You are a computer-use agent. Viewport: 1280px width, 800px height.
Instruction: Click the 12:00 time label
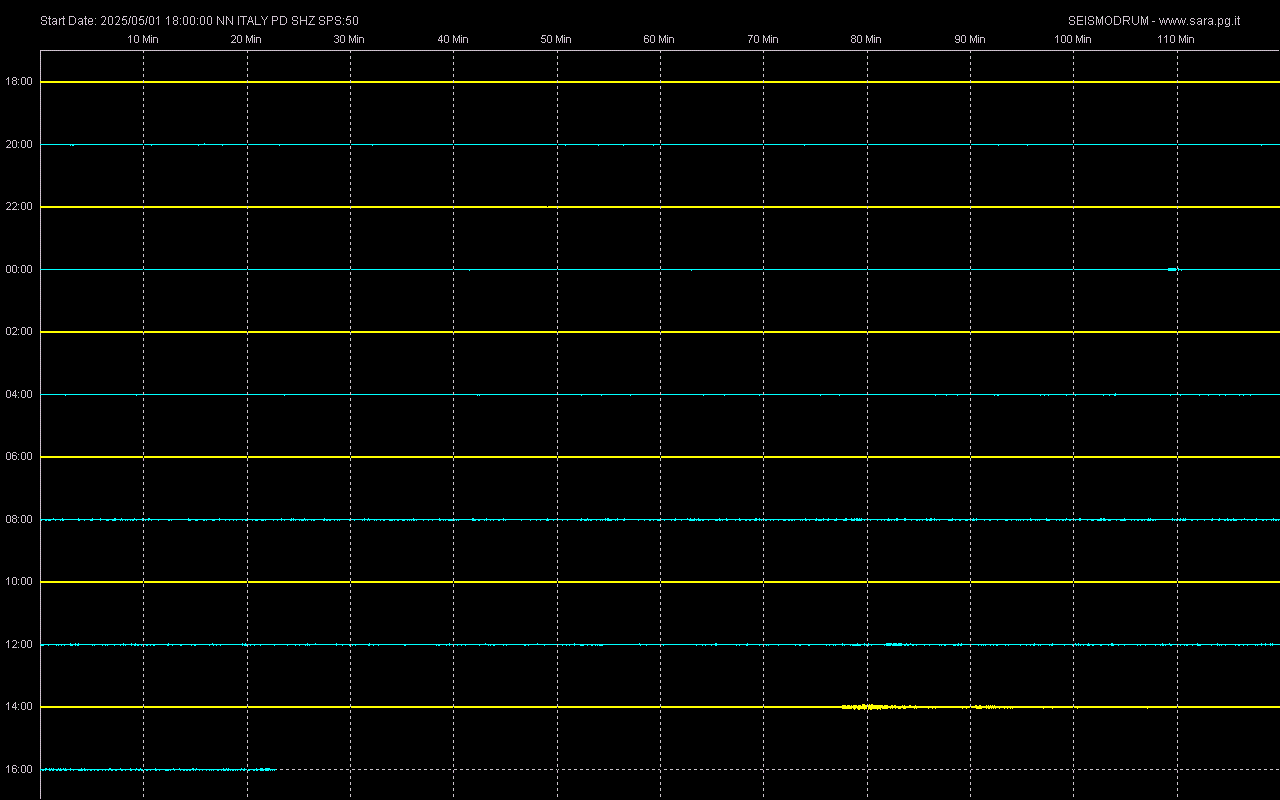point(20,644)
